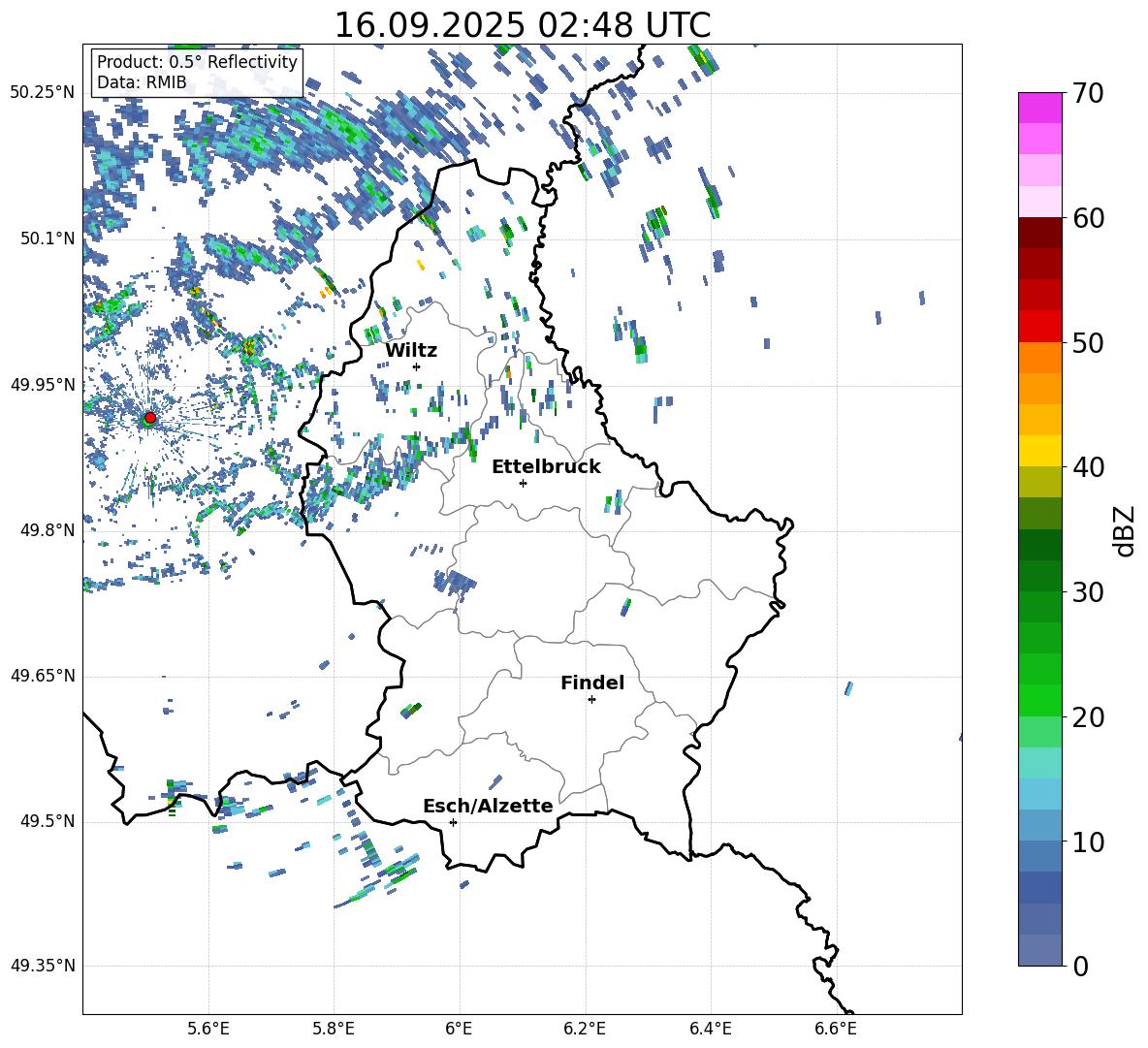
Task: Click the 49.95°N latitude label
Action: 43,385
